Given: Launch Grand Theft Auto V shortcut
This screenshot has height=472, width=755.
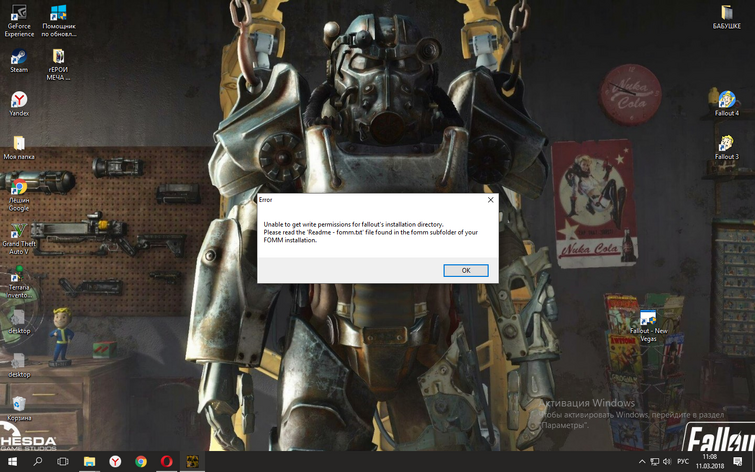Looking at the screenshot, I should click(x=19, y=238).
